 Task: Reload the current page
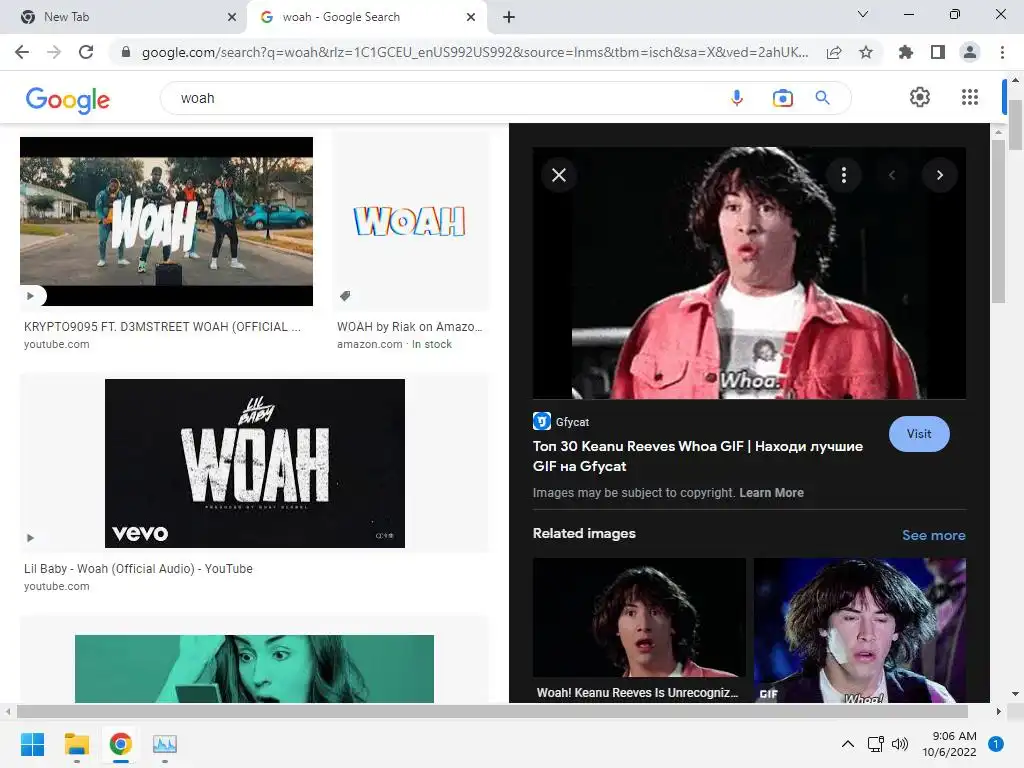[x=86, y=52]
